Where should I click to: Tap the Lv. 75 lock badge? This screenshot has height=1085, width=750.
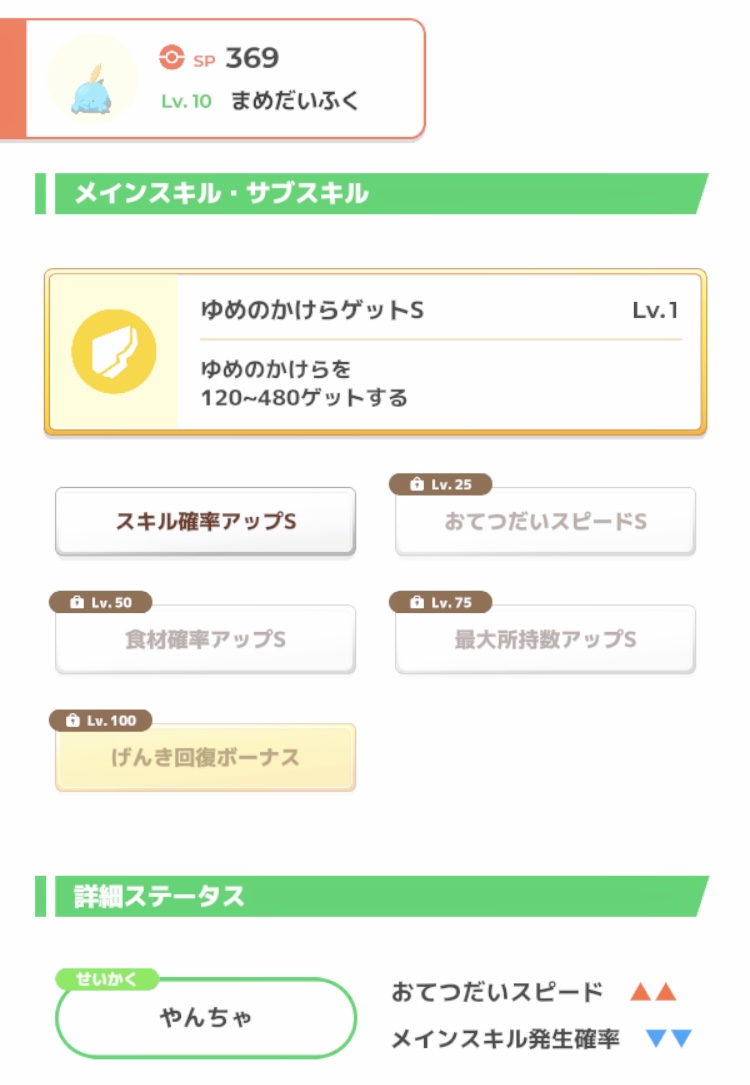pos(440,603)
